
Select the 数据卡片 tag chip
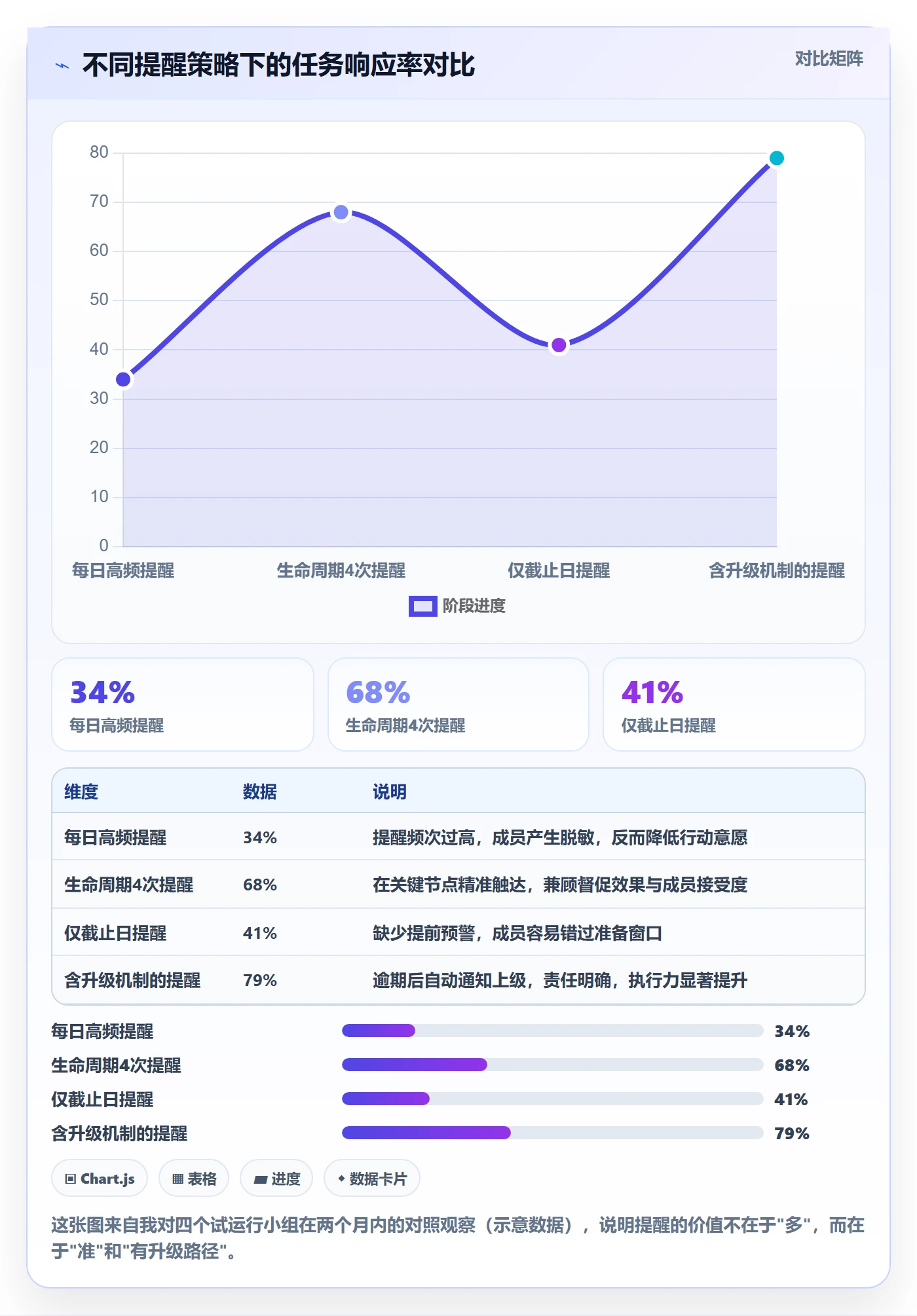(x=372, y=1179)
